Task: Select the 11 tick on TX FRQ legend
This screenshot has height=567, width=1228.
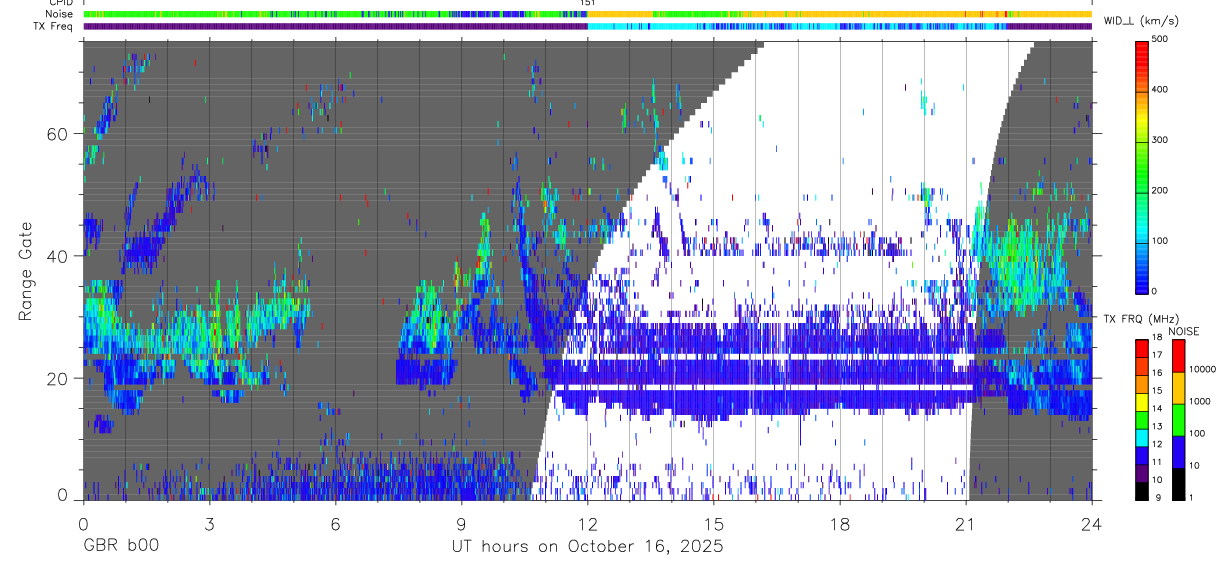Action: click(1159, 464)
